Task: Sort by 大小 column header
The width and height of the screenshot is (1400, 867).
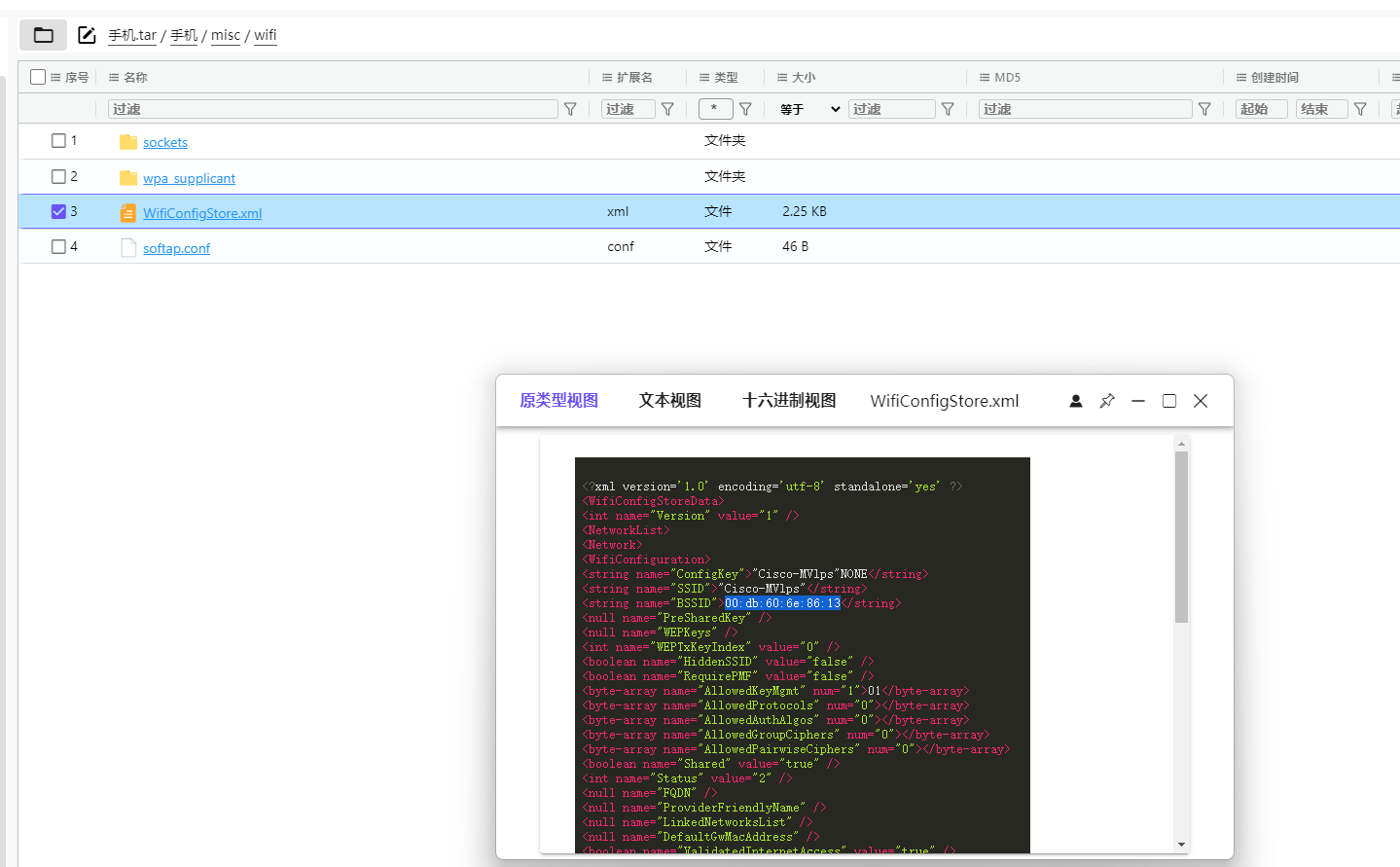Action: [804, 77]
